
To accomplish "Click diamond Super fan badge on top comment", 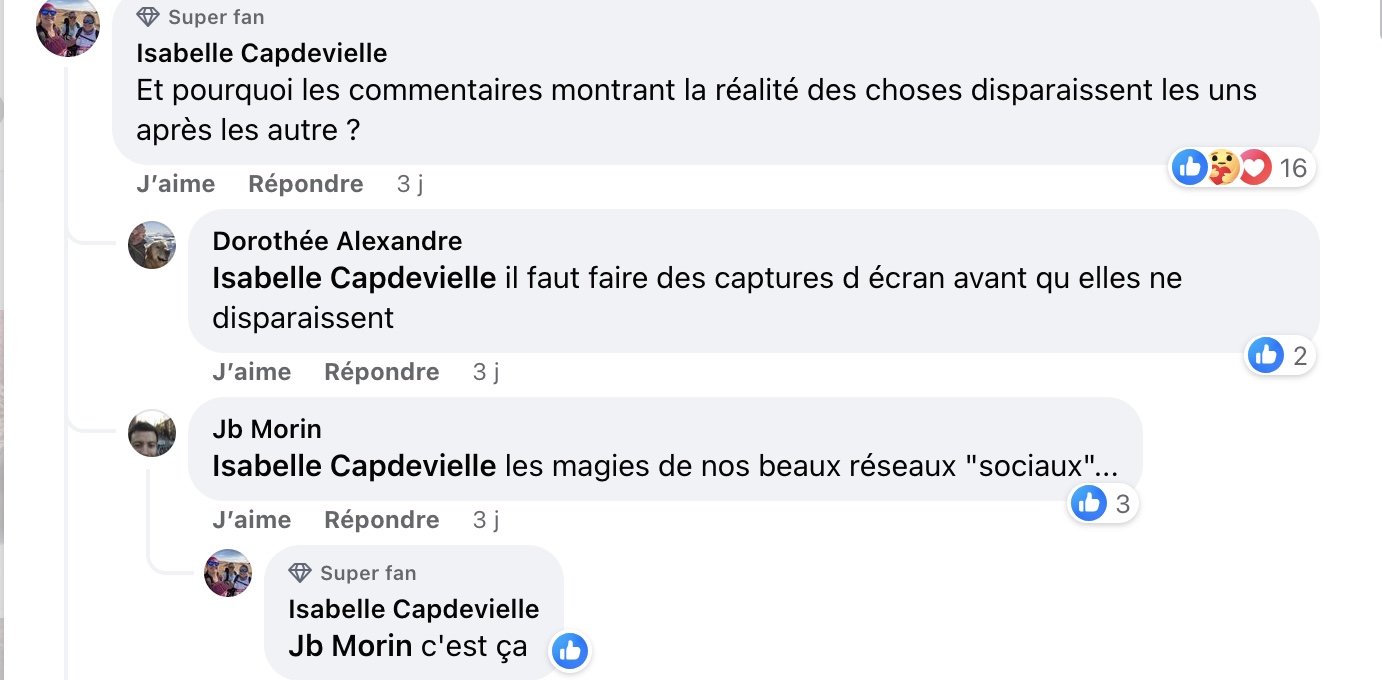I will [x=148, y=17].
